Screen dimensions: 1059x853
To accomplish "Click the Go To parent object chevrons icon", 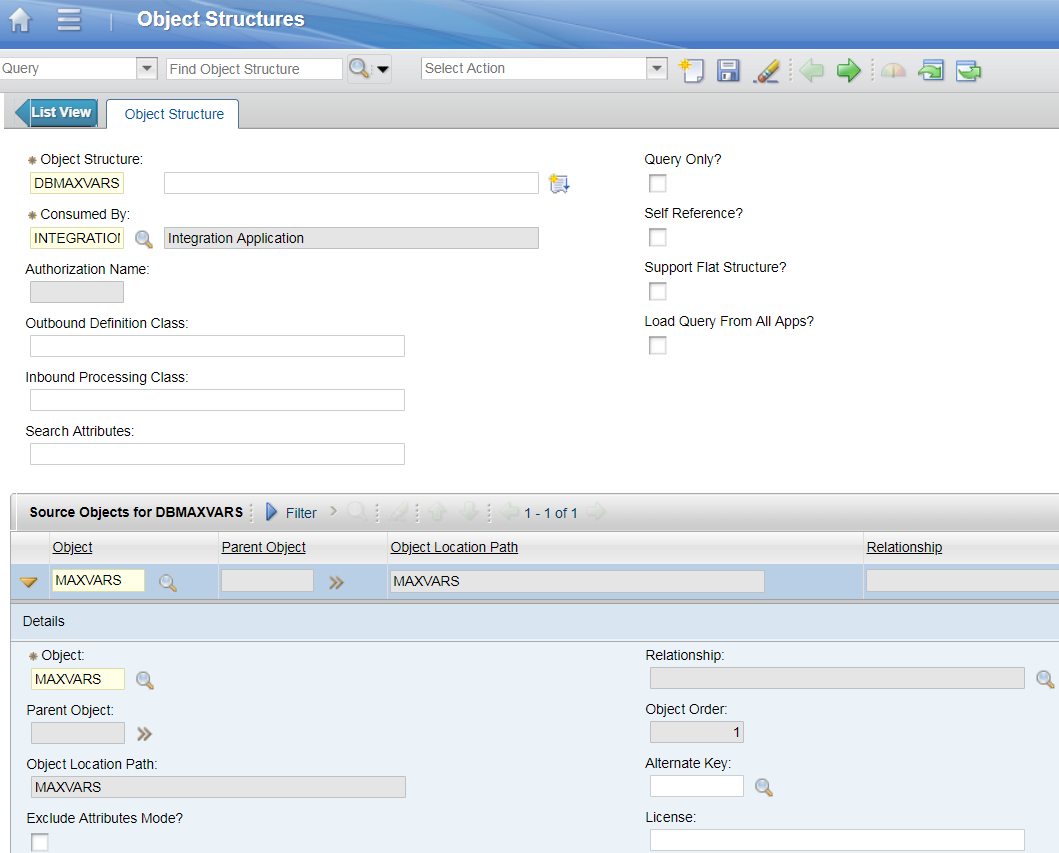I will [143, 733].
